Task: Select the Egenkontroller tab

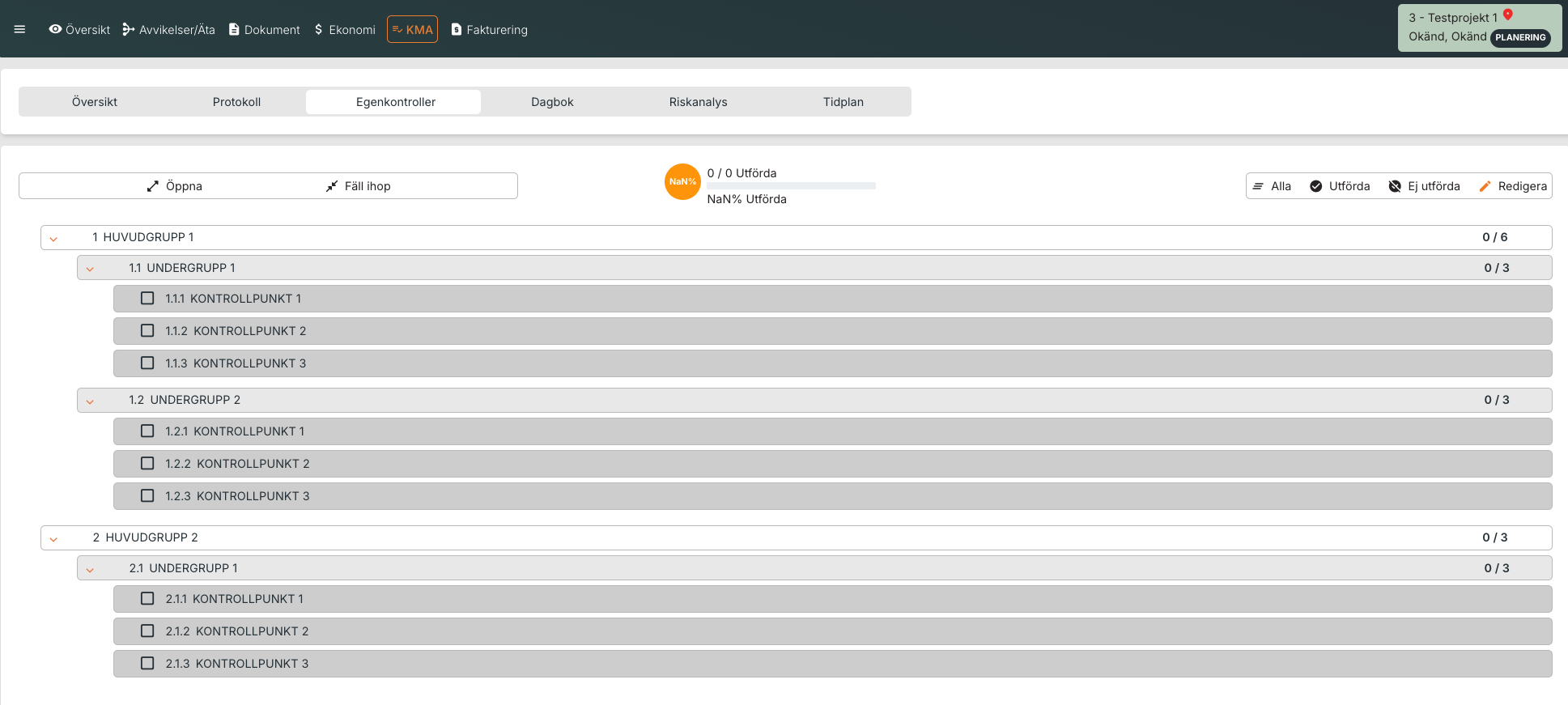Action: (395, 102)
